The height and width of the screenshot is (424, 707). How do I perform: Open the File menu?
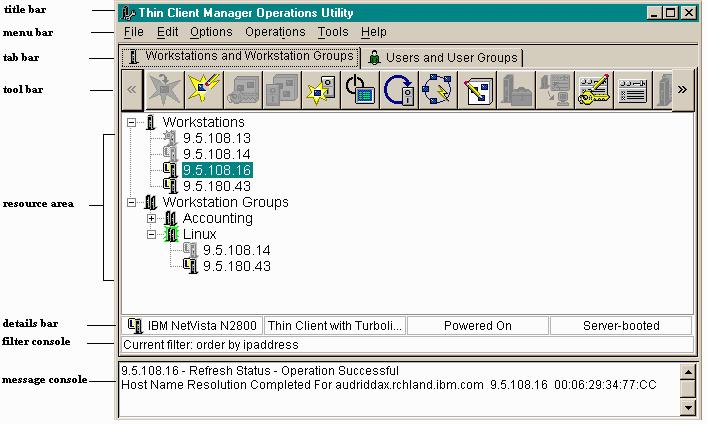[x=133, y=32]
